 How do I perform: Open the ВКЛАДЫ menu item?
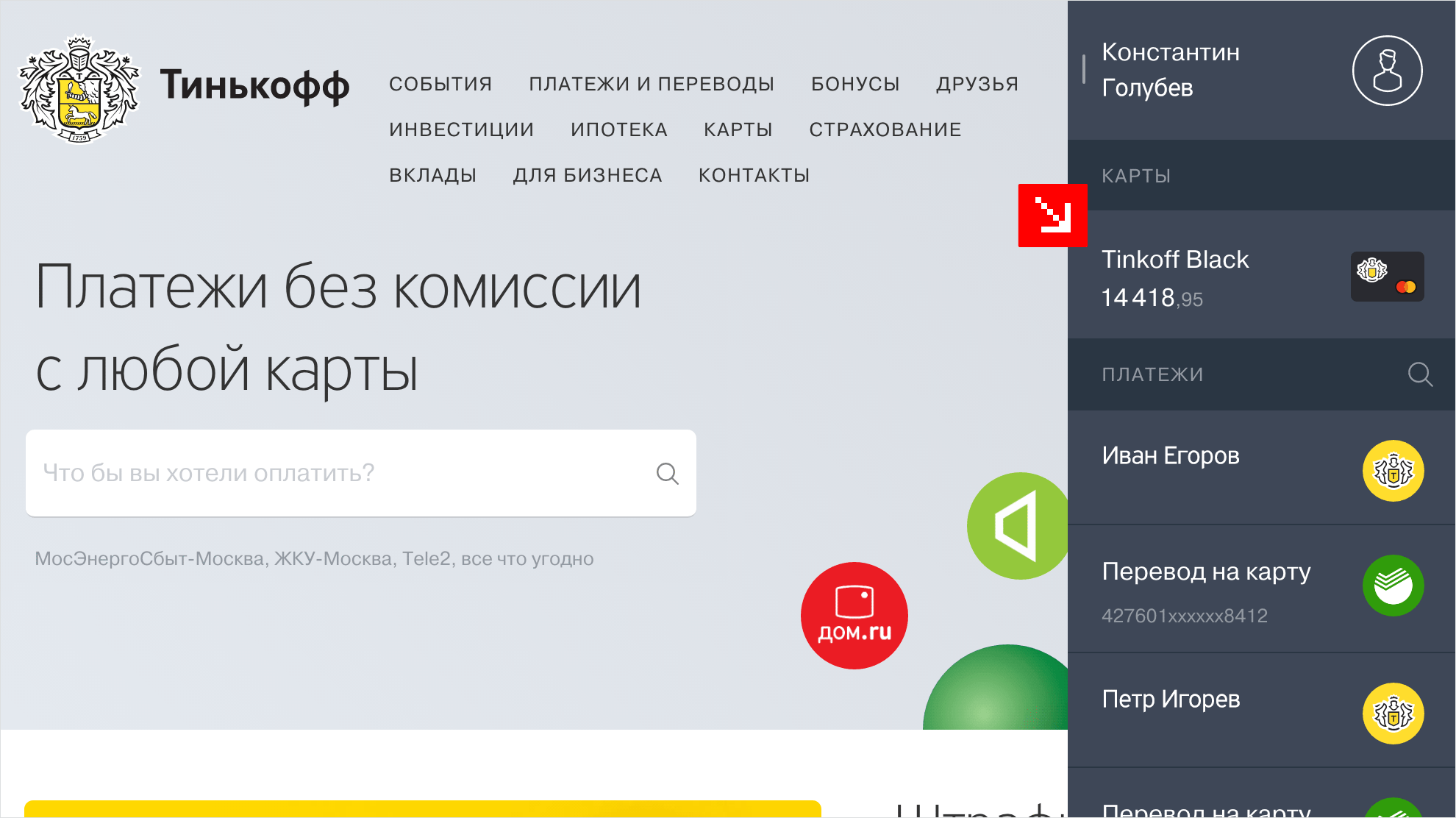click(433, 175)
